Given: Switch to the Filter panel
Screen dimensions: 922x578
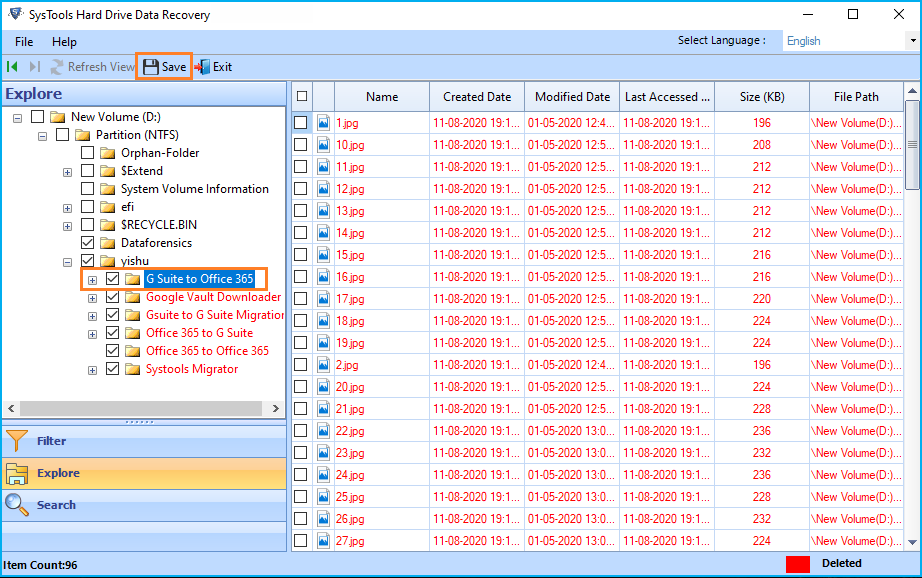Looking at the screenshot, I should [144, 441].
